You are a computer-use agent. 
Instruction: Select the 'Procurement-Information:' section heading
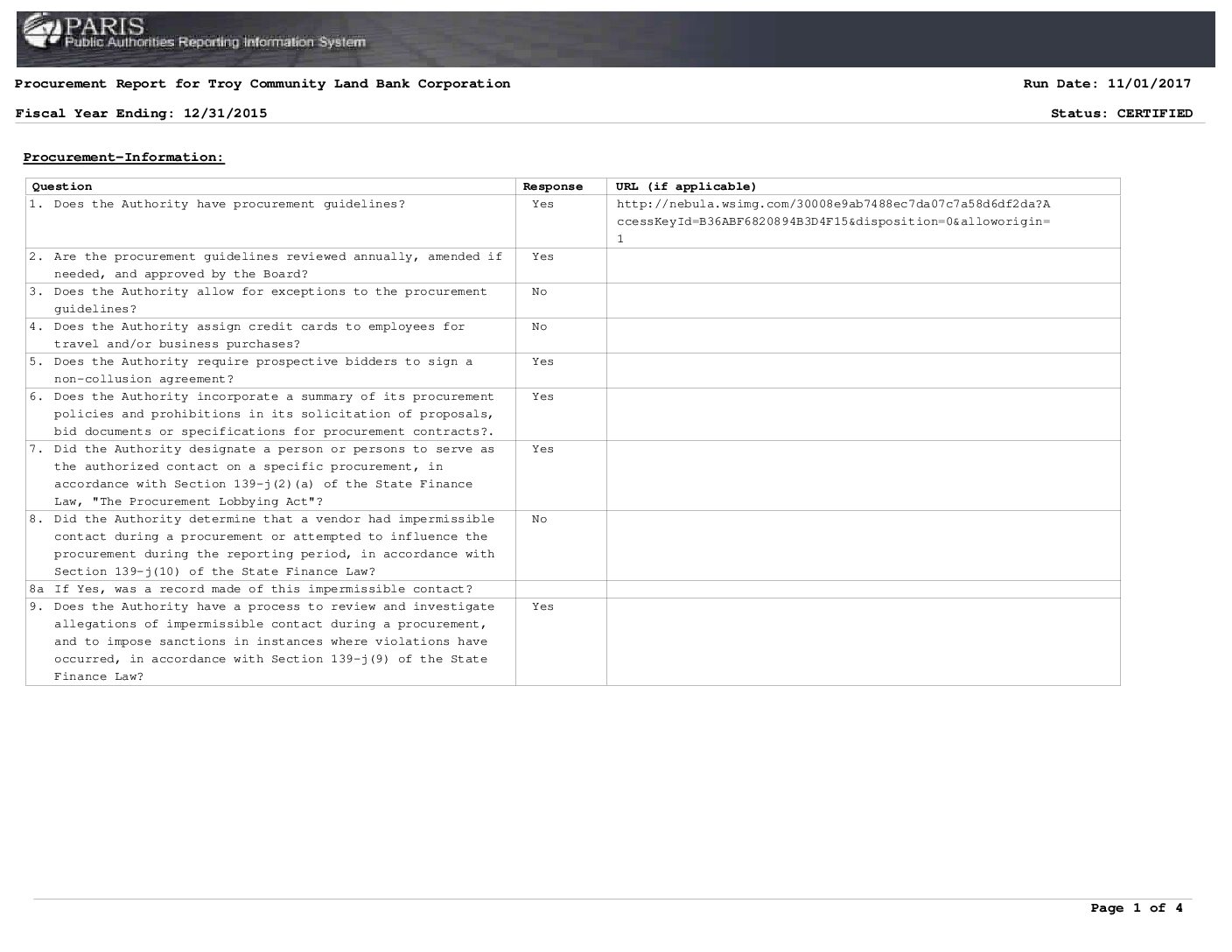coord(123,157)
